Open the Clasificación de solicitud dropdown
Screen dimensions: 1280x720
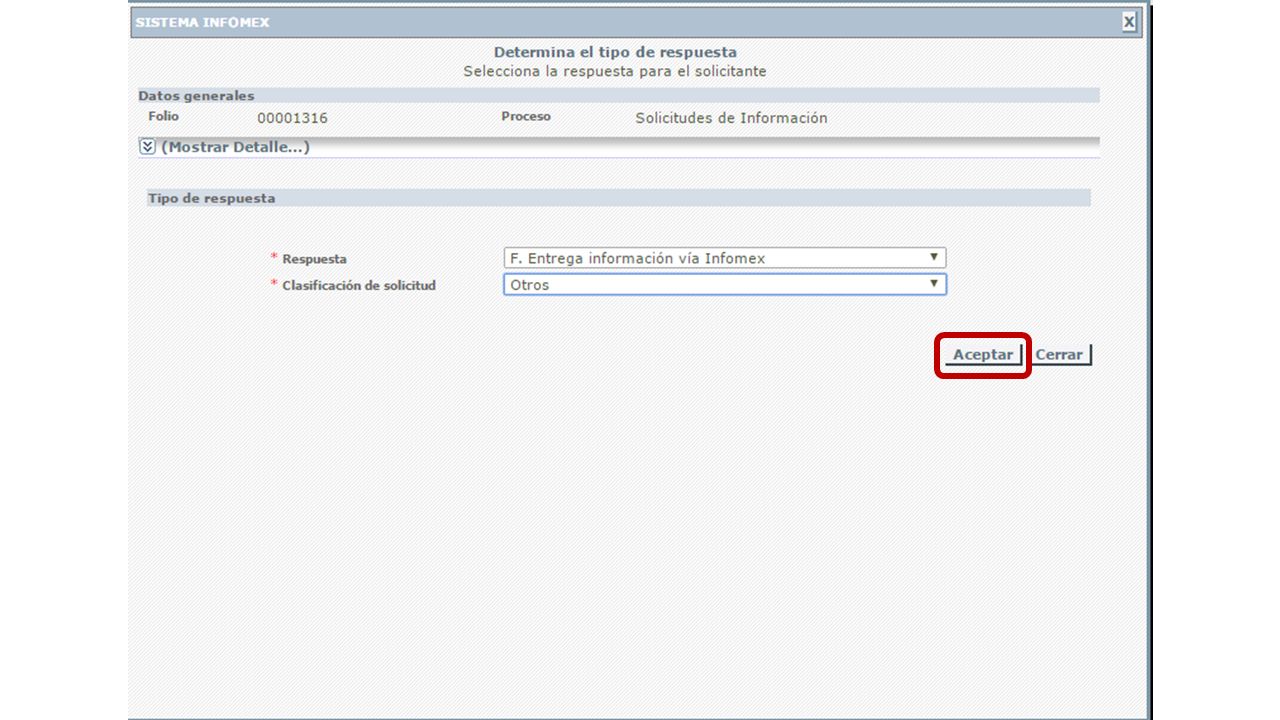(725, 285)
